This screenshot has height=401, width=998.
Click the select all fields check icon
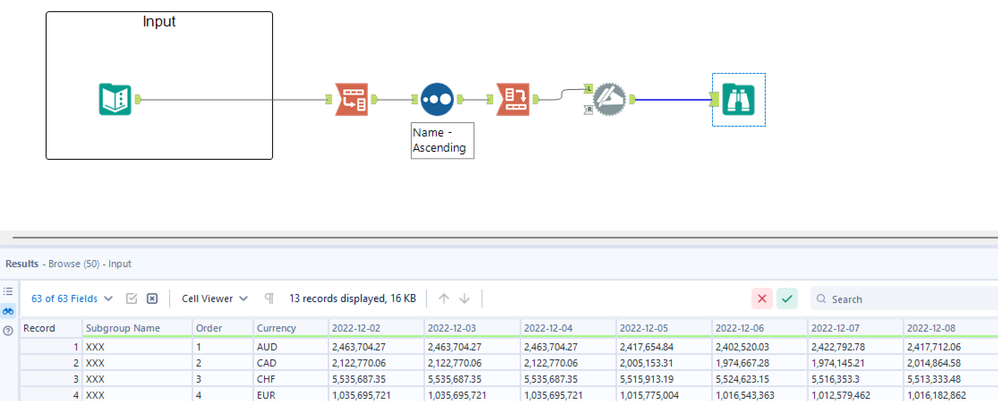click(132, 299)
